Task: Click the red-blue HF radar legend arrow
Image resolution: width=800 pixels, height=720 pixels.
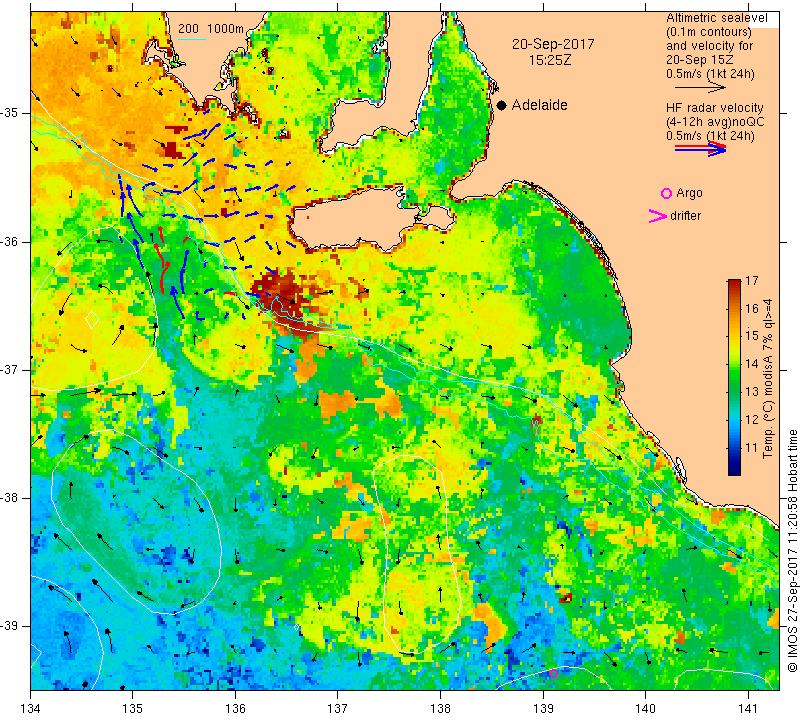Action: pos(700,148)
